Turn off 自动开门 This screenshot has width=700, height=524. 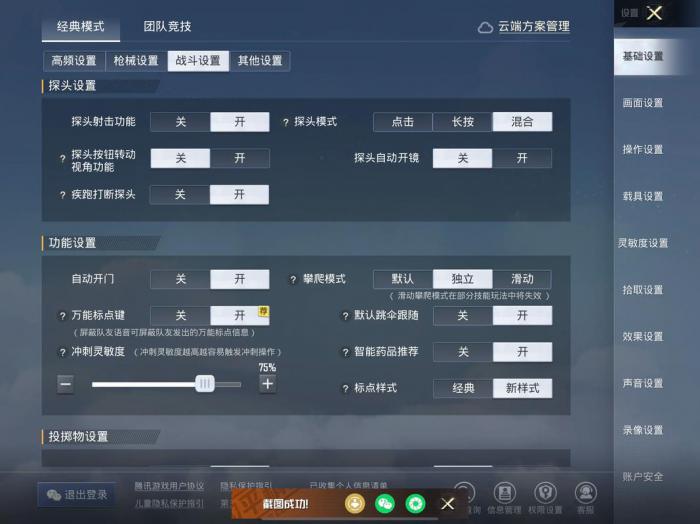(x=180, y=279)
